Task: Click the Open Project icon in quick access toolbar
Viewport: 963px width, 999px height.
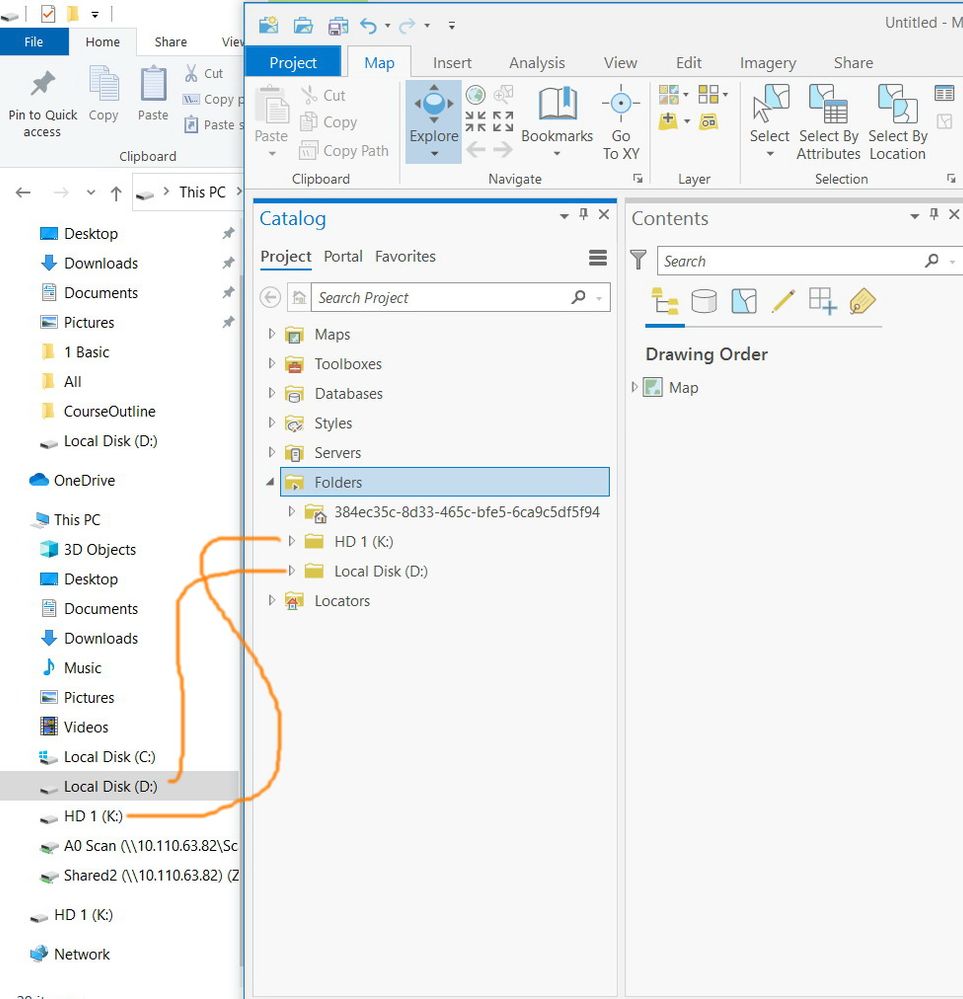Action: coord(303,25)
